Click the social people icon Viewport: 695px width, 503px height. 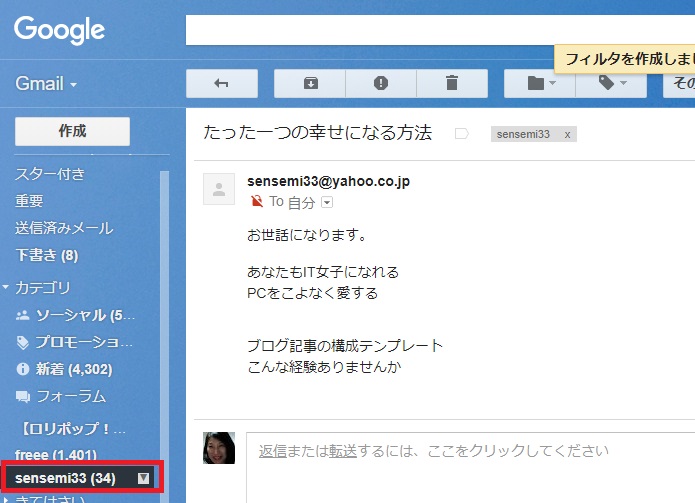23,316
